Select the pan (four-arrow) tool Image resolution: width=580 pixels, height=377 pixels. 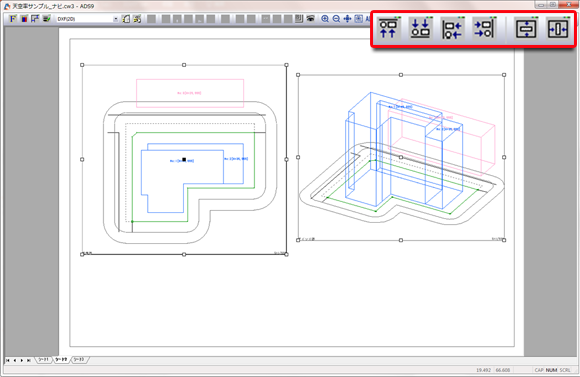(x=347, y=19)
